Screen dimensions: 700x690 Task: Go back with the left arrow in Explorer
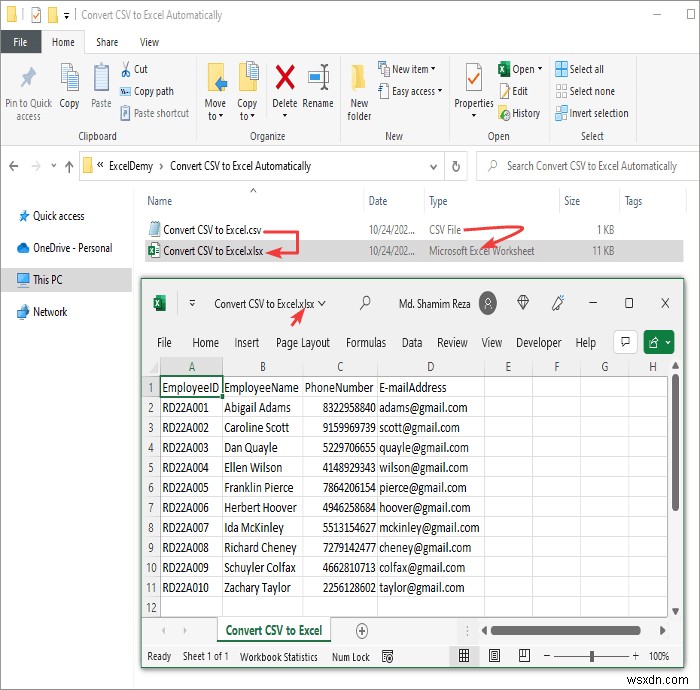click(x=14, y=166)
